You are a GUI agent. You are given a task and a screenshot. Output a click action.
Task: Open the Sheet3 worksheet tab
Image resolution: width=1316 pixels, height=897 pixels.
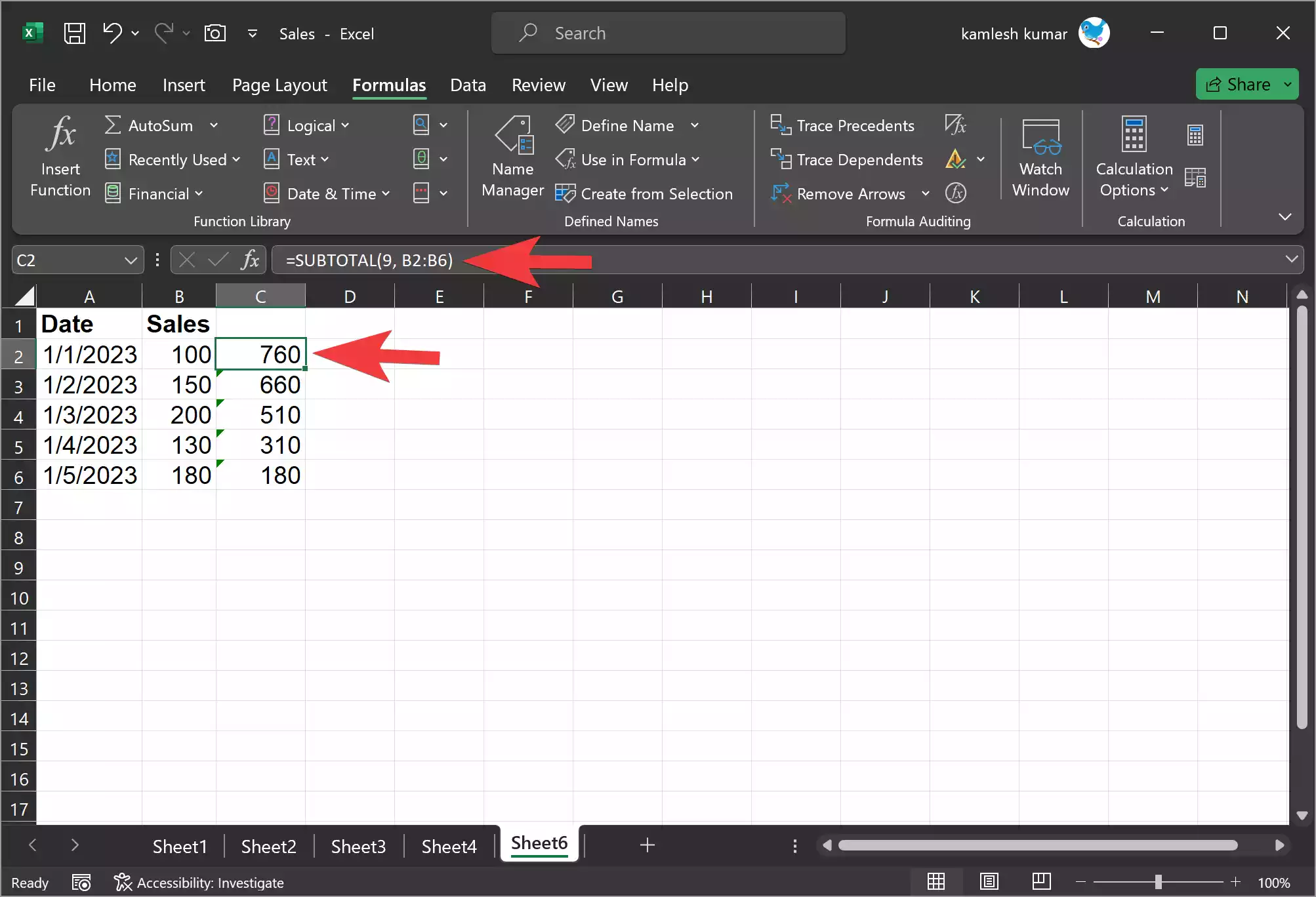coord(358,846)
